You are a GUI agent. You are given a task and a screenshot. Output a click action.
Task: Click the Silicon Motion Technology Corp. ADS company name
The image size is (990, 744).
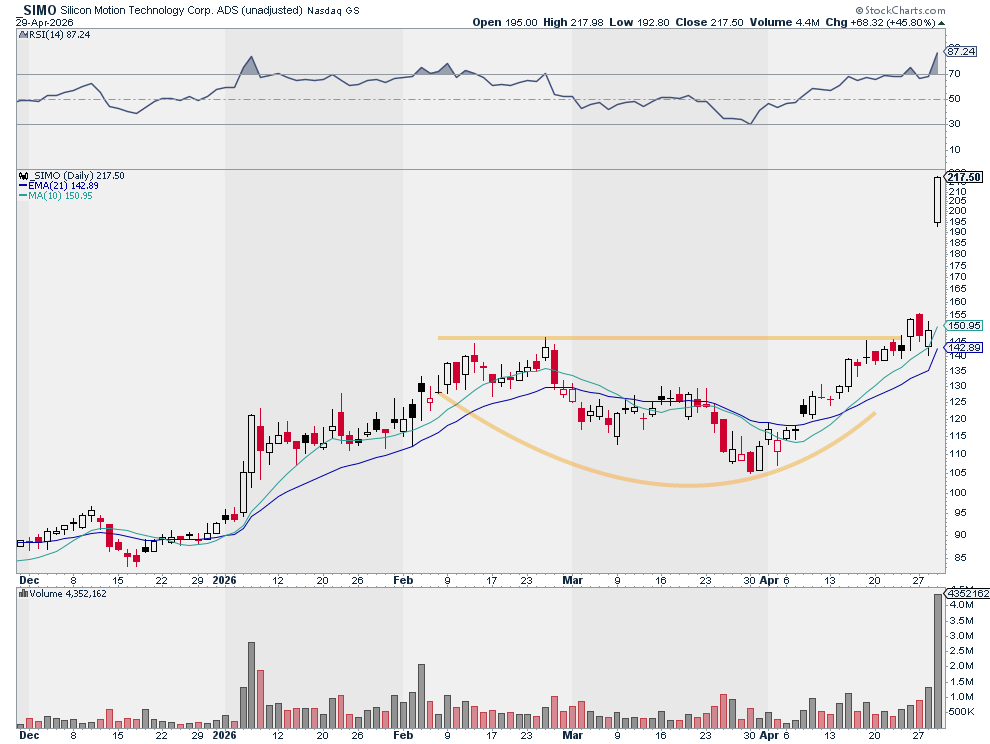point(182,10)
